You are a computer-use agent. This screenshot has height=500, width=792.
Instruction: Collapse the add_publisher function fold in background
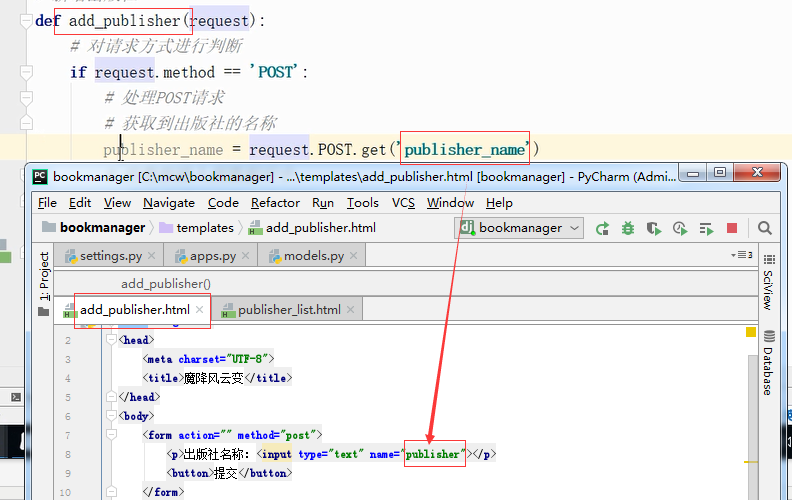(x=26, y=21)
